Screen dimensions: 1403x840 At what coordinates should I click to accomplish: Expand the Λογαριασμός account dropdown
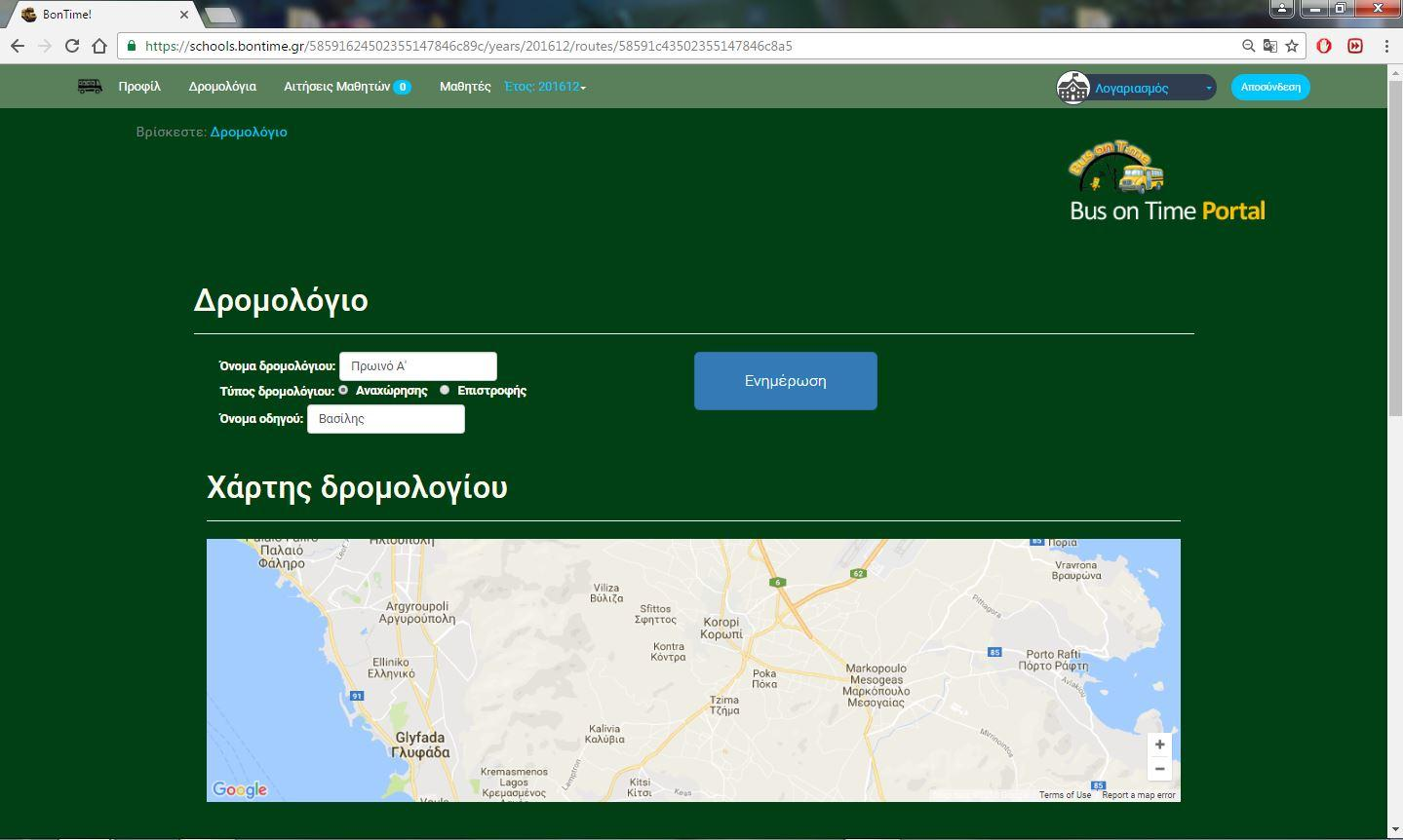(1154, 88)
